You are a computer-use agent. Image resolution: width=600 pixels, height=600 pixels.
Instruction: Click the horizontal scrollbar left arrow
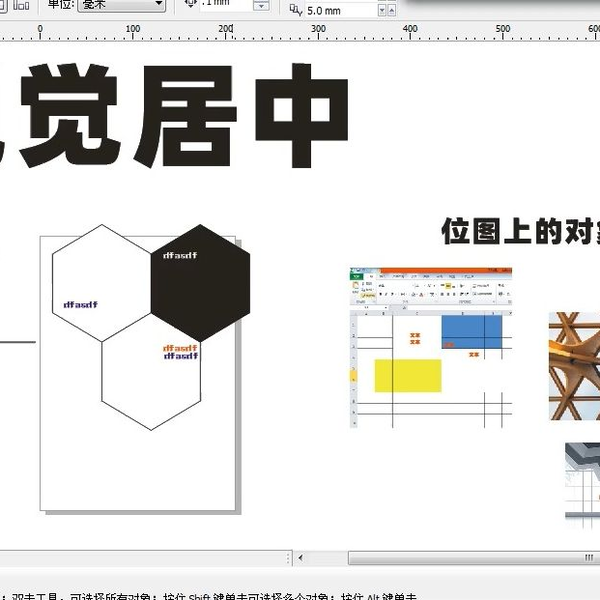tap(301, 558)
